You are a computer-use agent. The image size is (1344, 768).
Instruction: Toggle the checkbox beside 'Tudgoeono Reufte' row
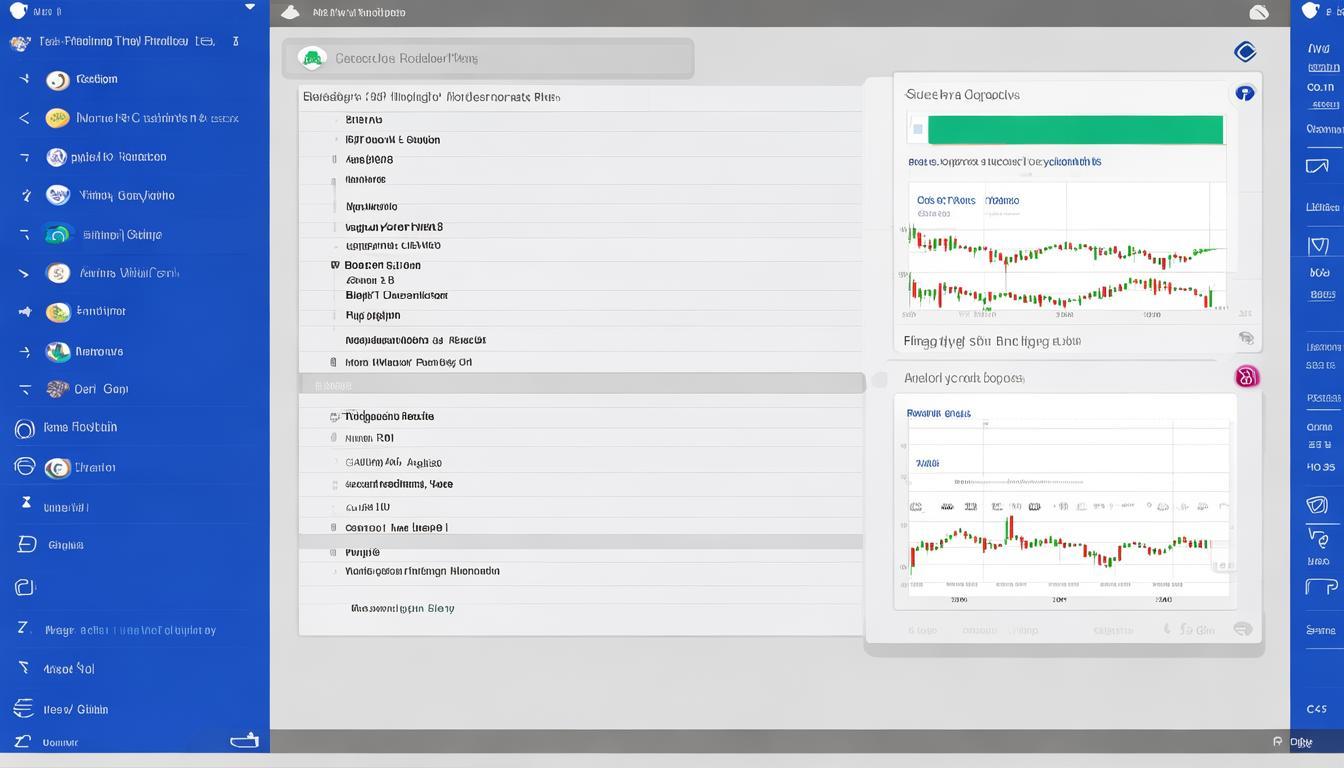335,417
